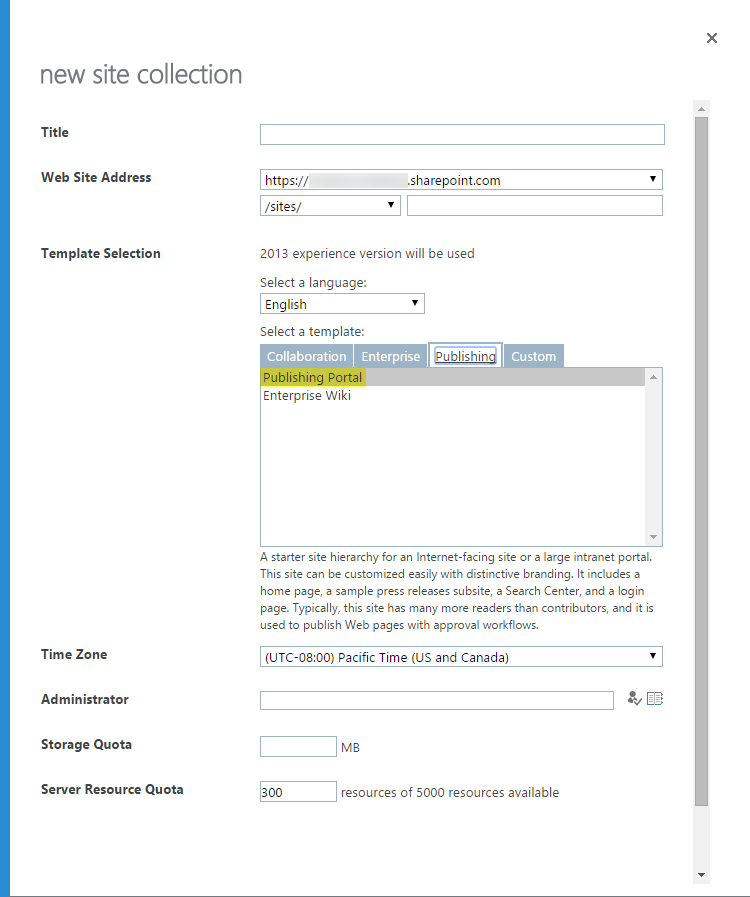Screen dimensions: 750x897
Task: Click the Check Names icon beside Administrator
Action: pyautogui.click(x=633, y=699)
